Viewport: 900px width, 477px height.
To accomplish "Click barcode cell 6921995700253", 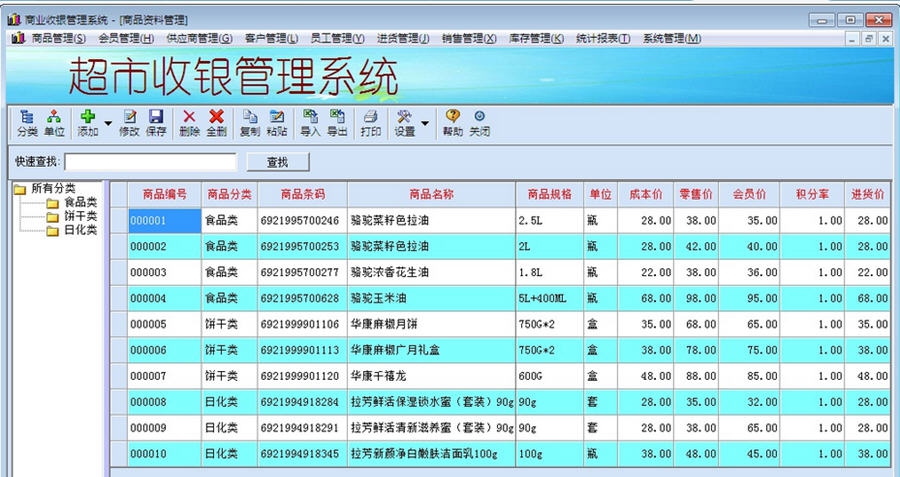I will click(x=302, y=246).
